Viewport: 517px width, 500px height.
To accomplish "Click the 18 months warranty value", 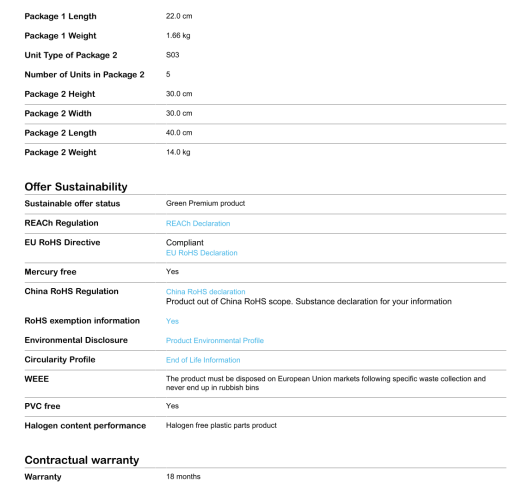I will pos(183,477).
